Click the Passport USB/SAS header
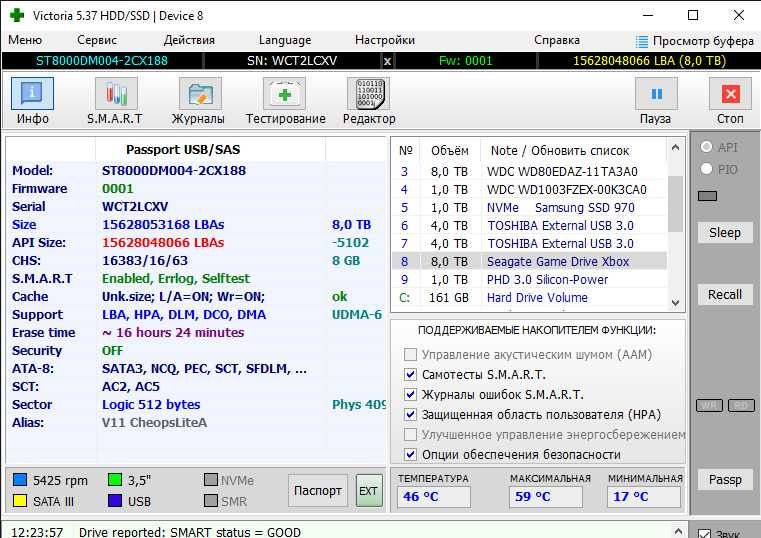The image size is (761, 538). tap(183, 149)
